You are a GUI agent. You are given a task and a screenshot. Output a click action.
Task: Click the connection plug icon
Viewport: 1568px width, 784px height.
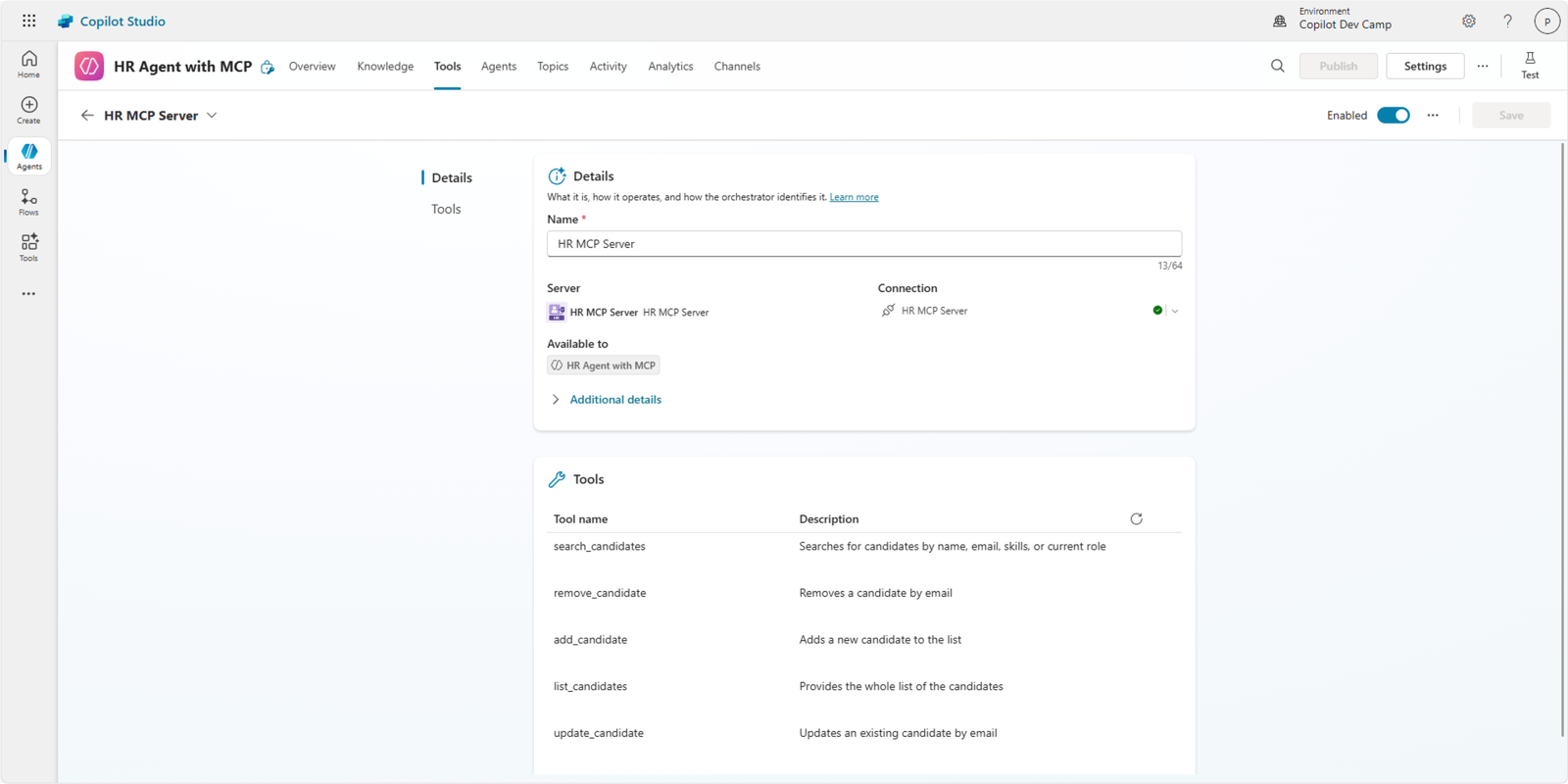click(x=888, y=311)
